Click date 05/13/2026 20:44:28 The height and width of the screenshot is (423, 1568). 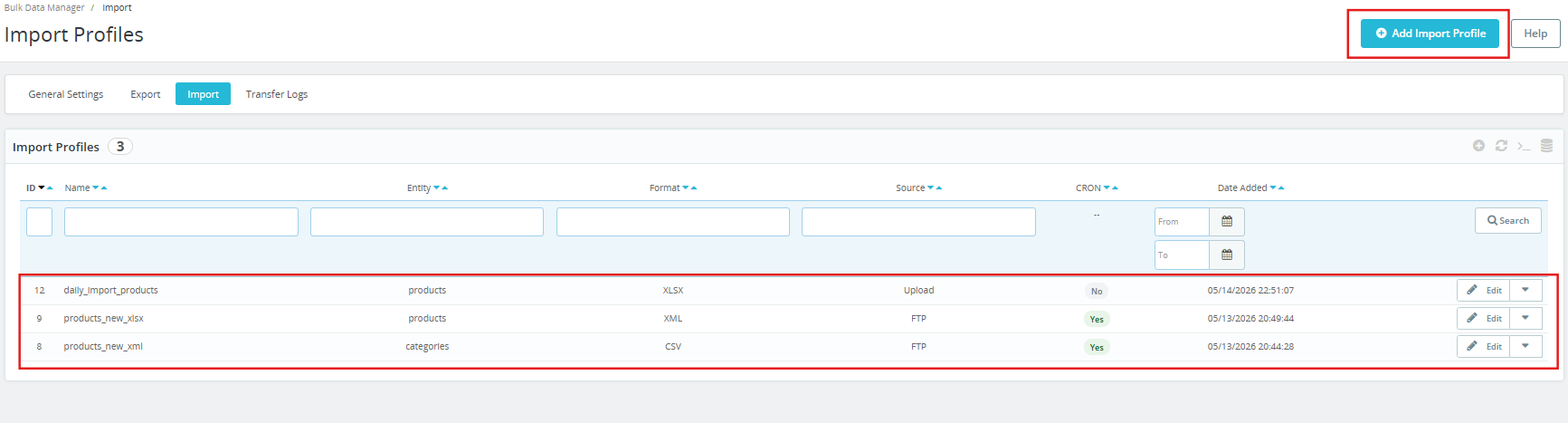tap(1250, 347)
